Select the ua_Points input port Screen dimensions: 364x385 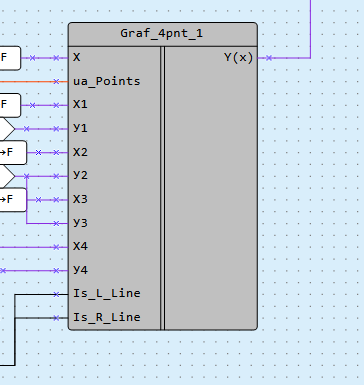(107, 81)
